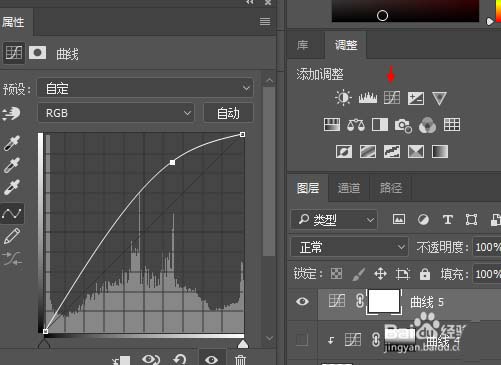Select the white point eyedropper

coord(12,187)
